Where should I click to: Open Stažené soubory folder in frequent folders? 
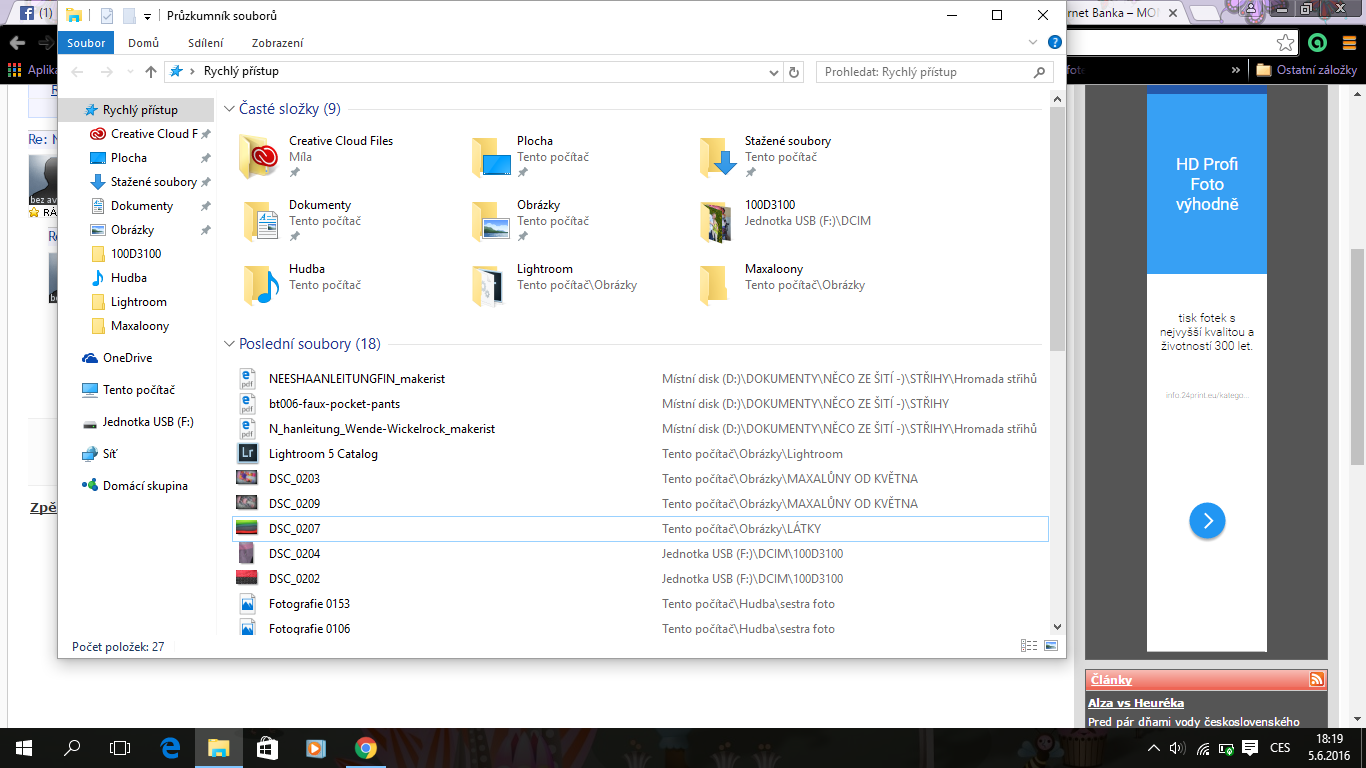coord(765,157)
